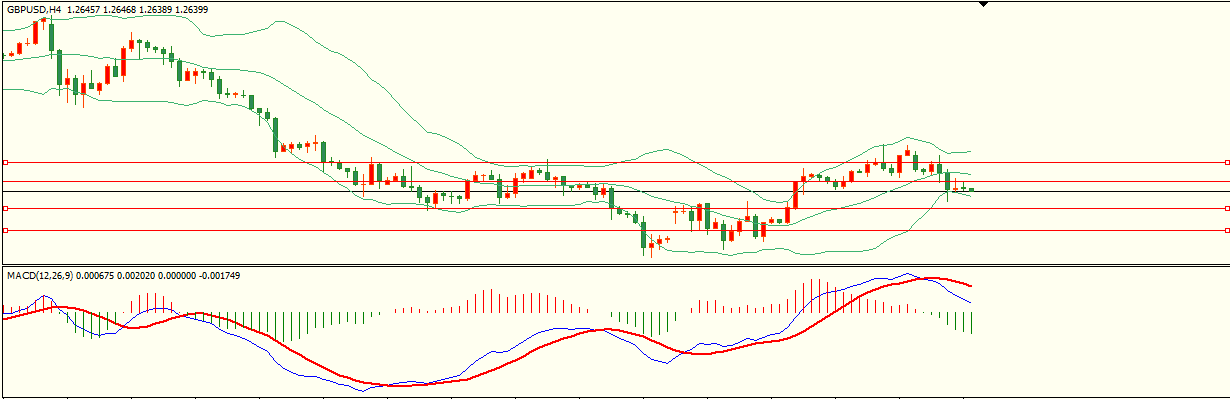Select left handle of the middle red horizontal line
Viewport: 1230px width, 399px height.
tap(5, 208)
